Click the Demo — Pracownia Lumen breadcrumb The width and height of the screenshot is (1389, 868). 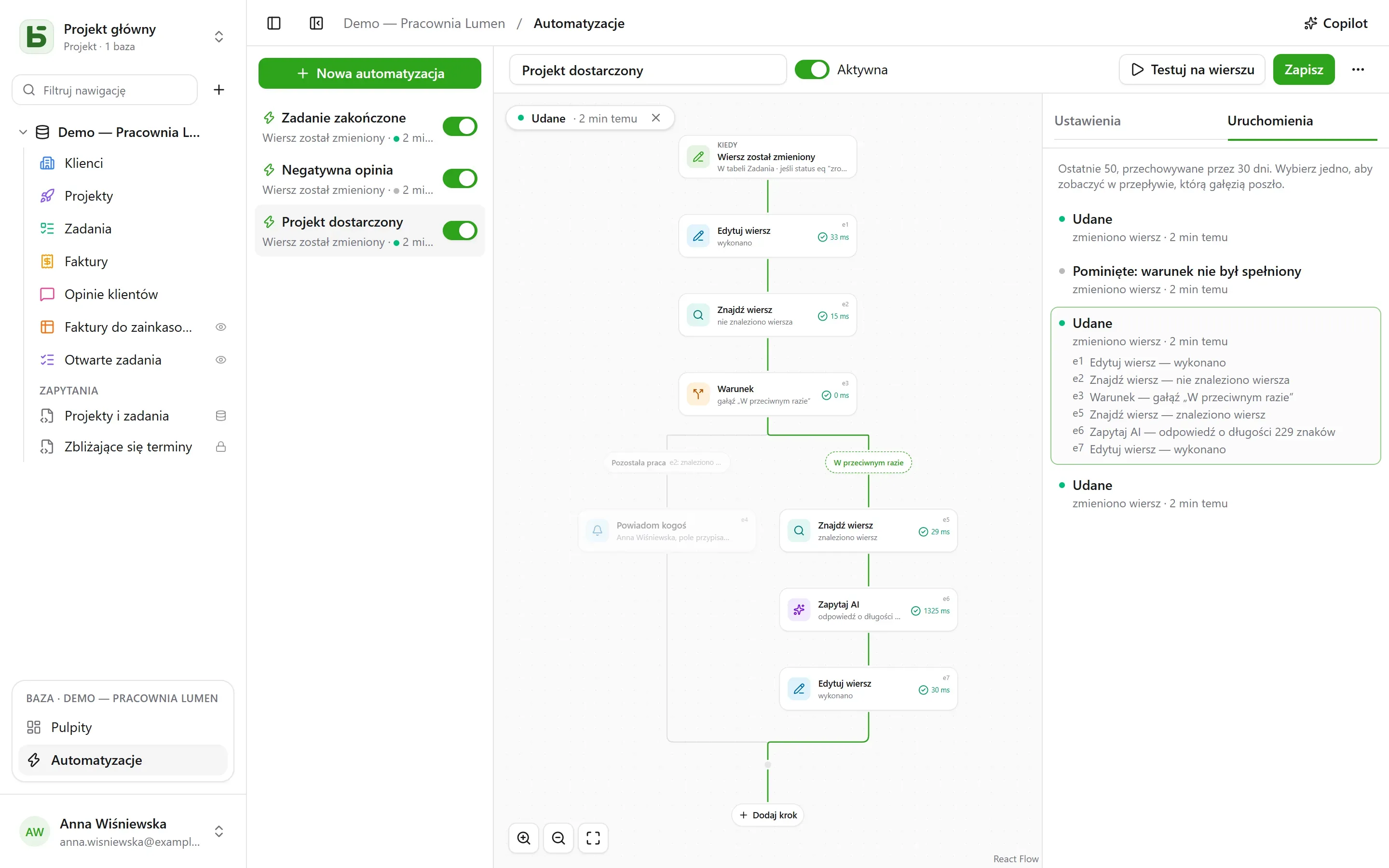424,24
